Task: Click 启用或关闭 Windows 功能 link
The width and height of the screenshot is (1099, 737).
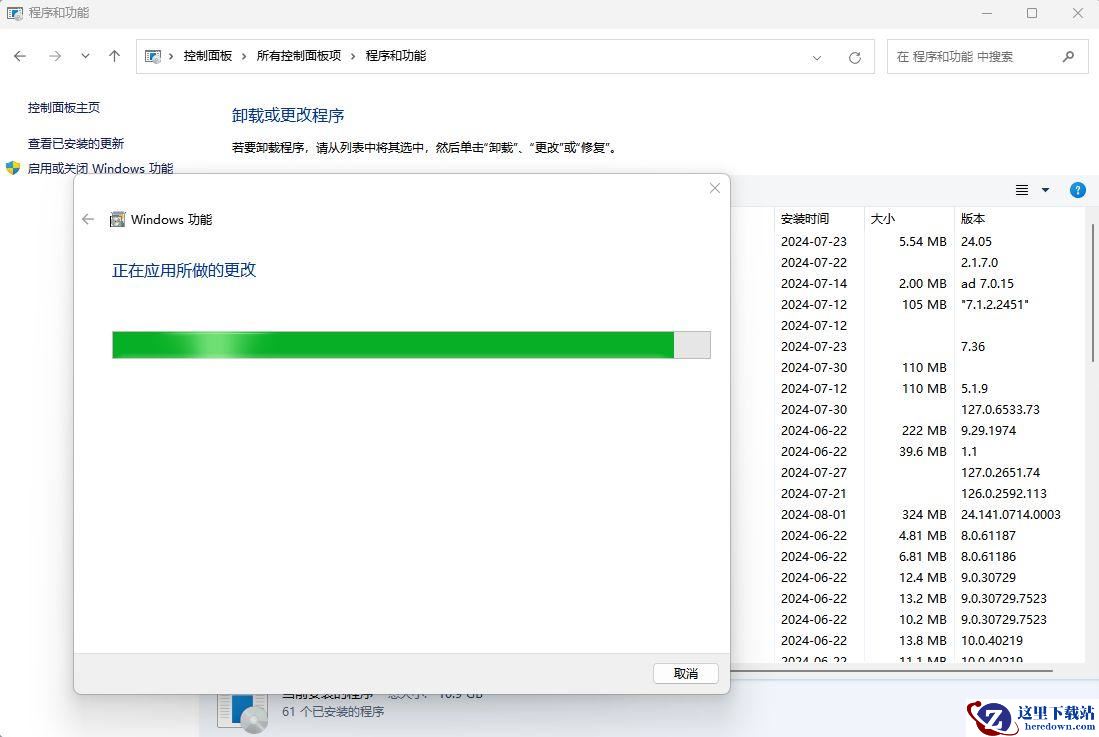Action: 100,168
